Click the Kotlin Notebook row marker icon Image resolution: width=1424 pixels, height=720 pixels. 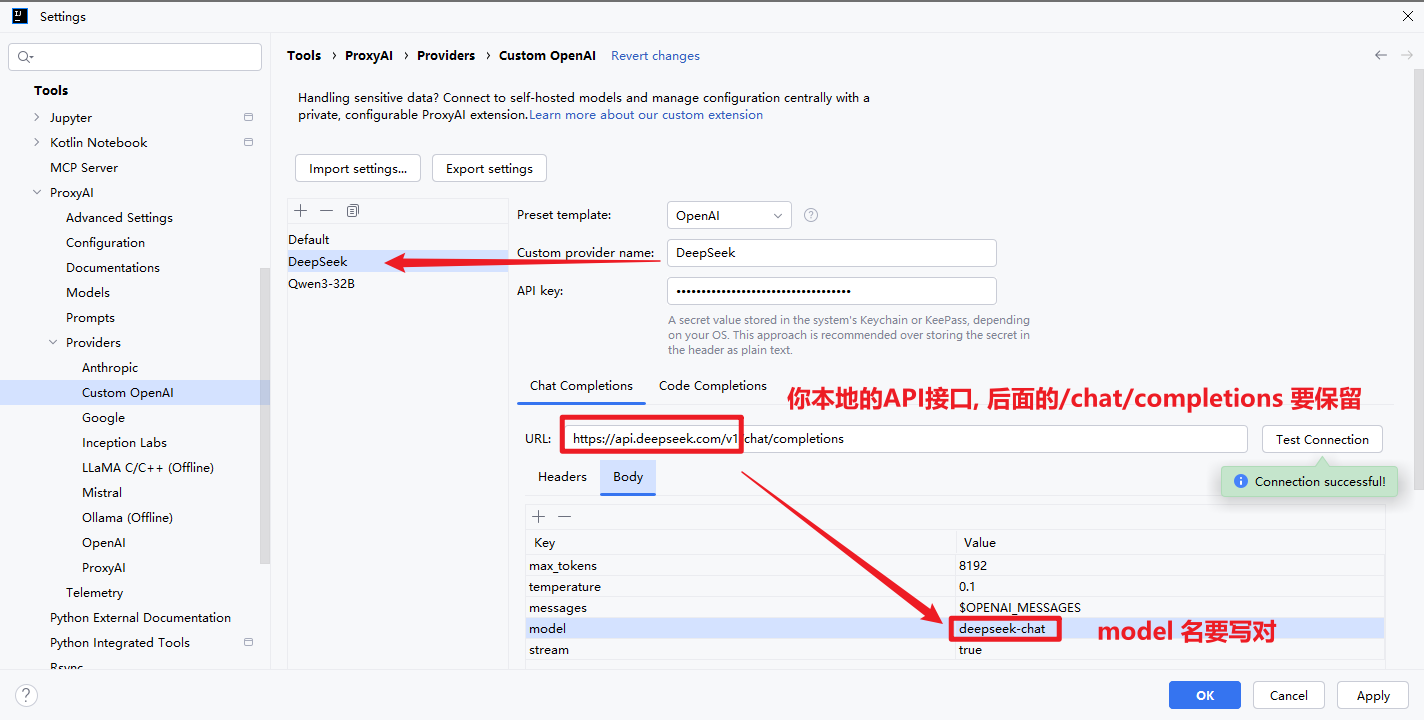tap(248, 142)
